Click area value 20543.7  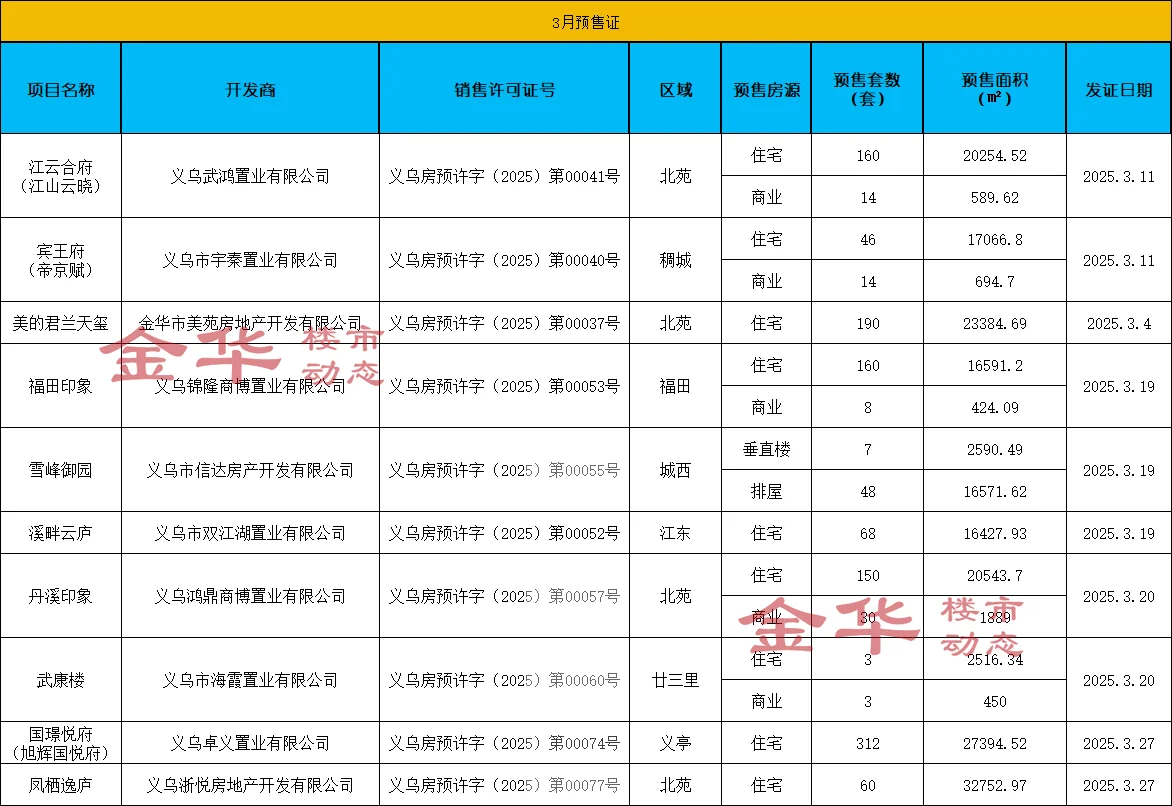[995, 575]
